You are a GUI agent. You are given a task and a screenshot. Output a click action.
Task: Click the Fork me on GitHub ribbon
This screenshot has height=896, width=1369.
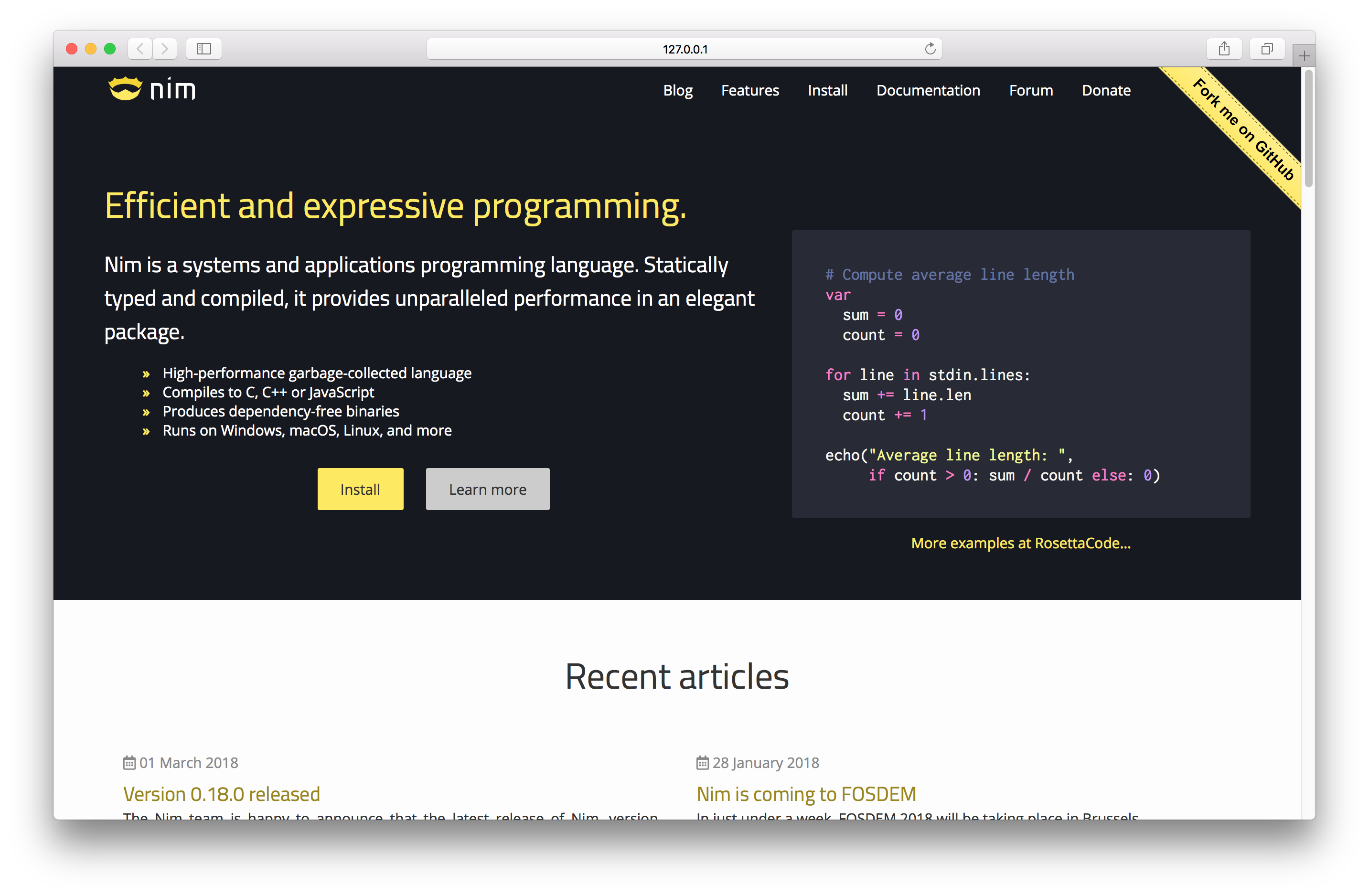tap(1242, 129)
